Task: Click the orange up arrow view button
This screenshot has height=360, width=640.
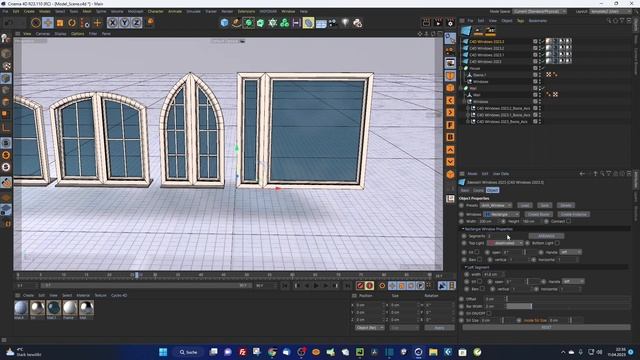Action: point(450,150)
